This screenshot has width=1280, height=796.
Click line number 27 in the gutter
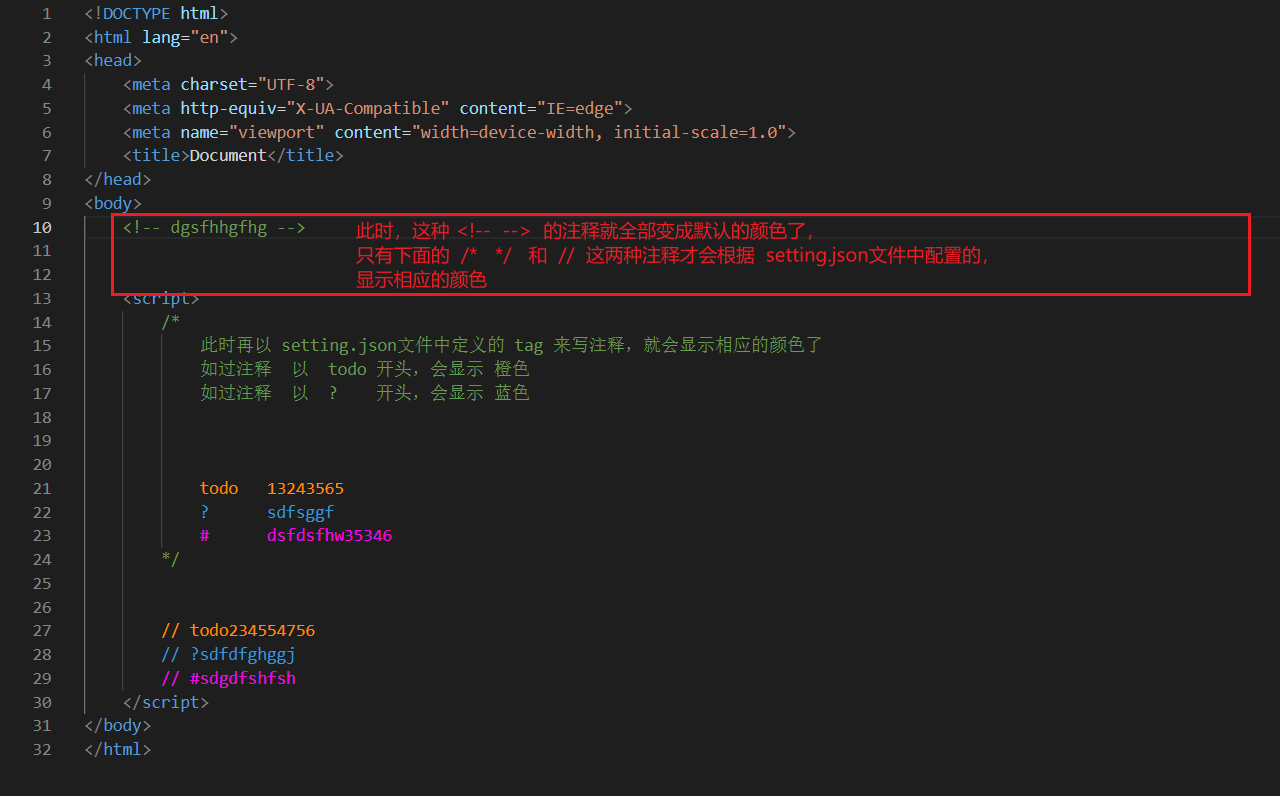41,631
